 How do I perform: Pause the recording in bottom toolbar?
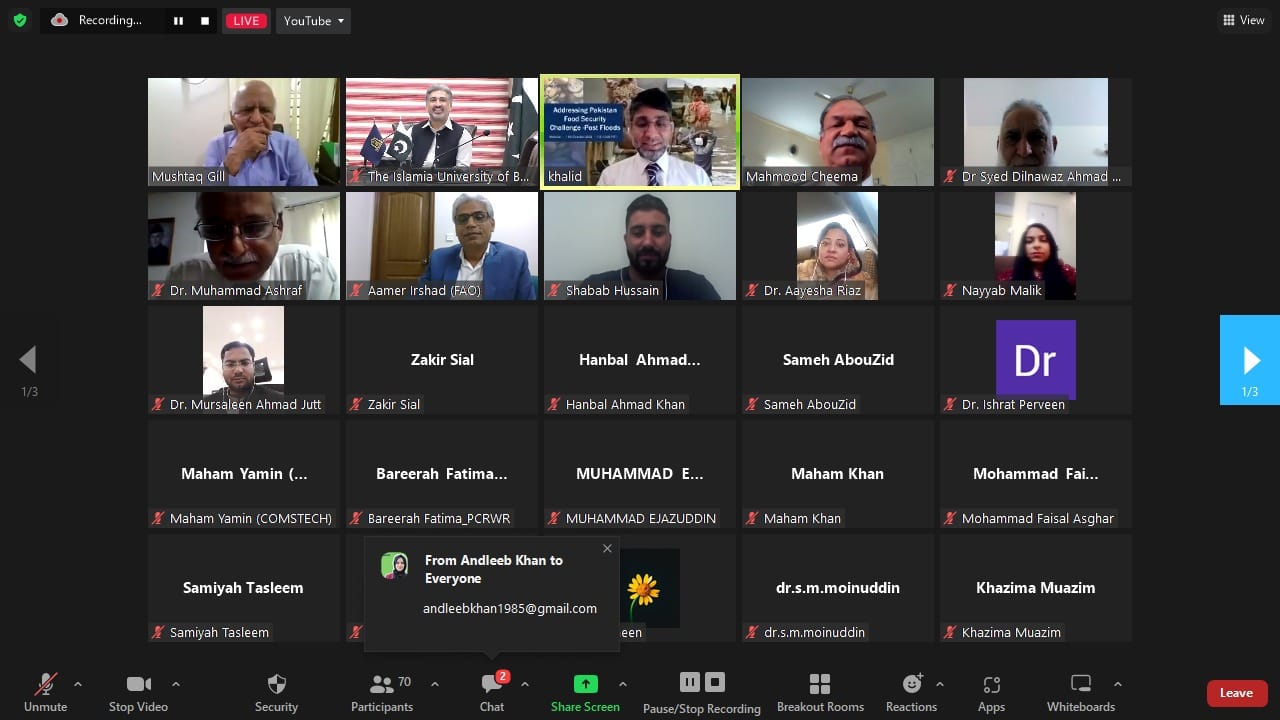(x=690, y=682)
